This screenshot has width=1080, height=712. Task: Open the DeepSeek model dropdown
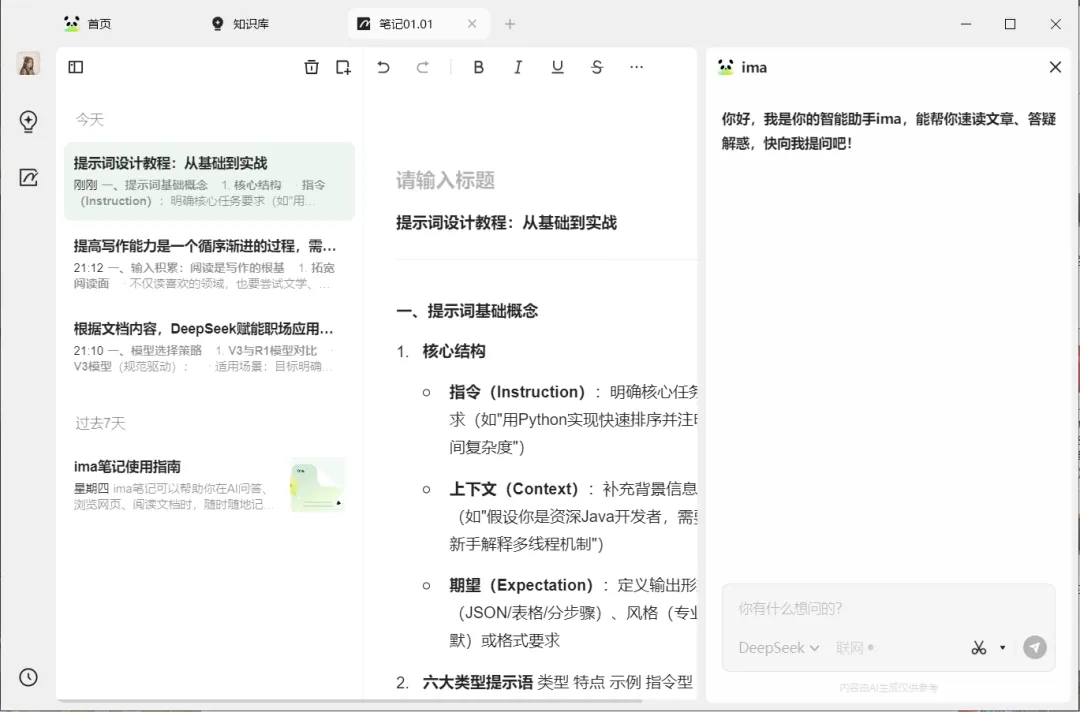pyautogui.click(x=778, y=648)
